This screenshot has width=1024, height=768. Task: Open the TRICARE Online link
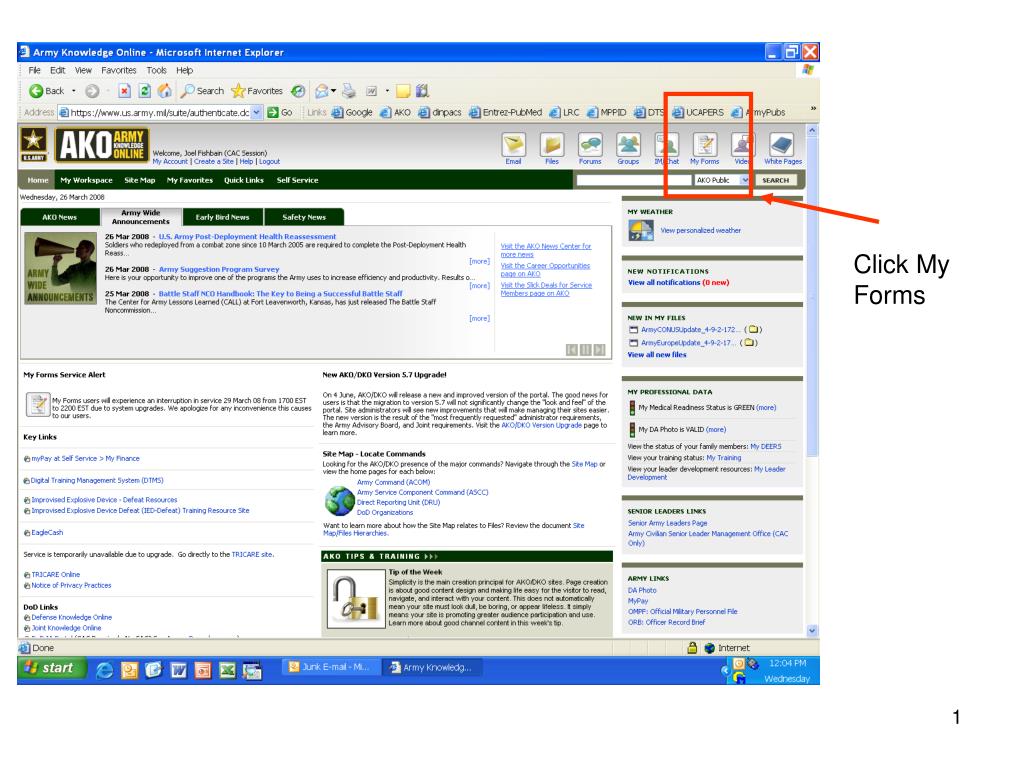pyautogui.click(x=56, y=575)
